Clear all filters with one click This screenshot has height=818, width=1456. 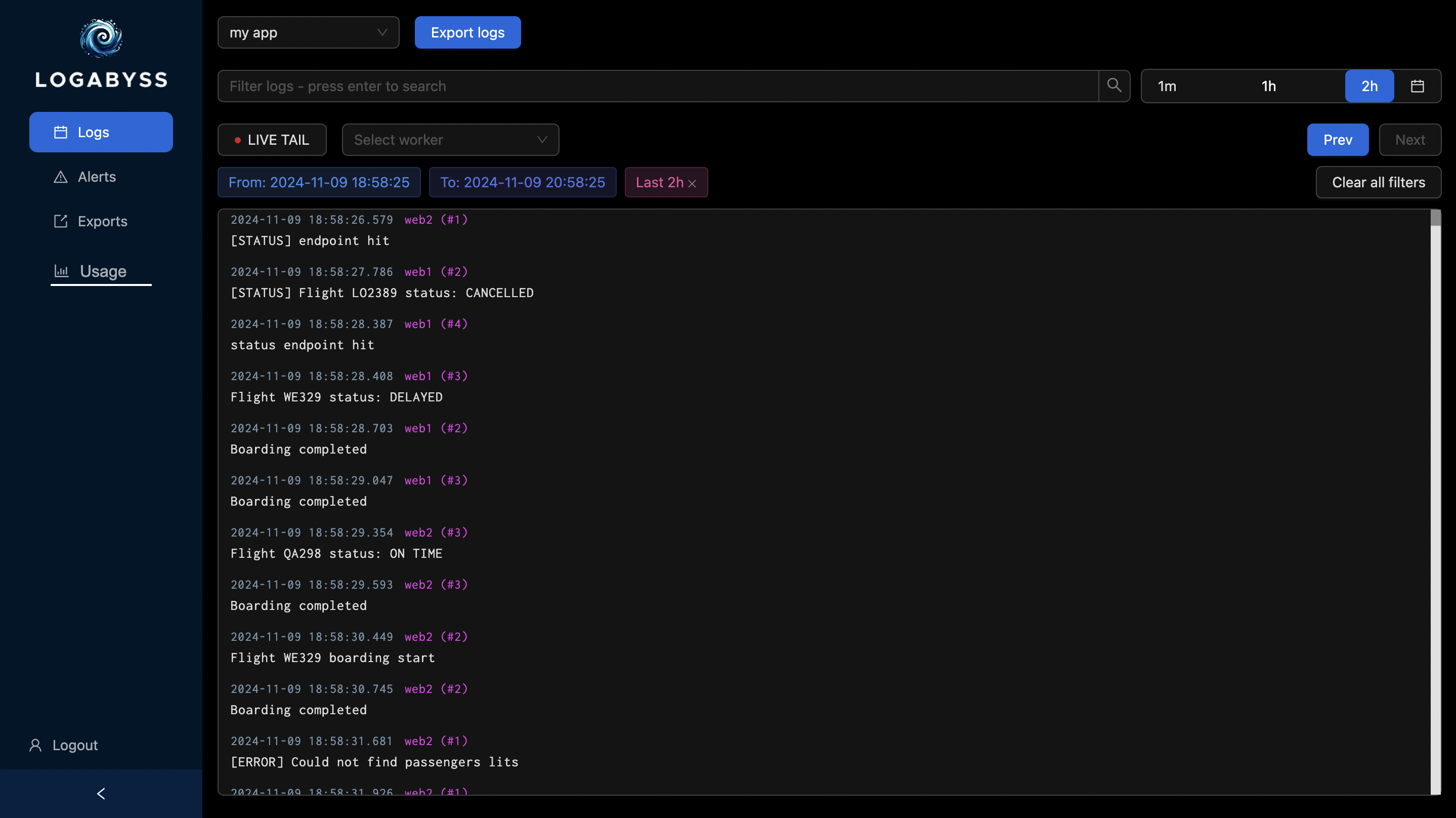[1379, 182]
